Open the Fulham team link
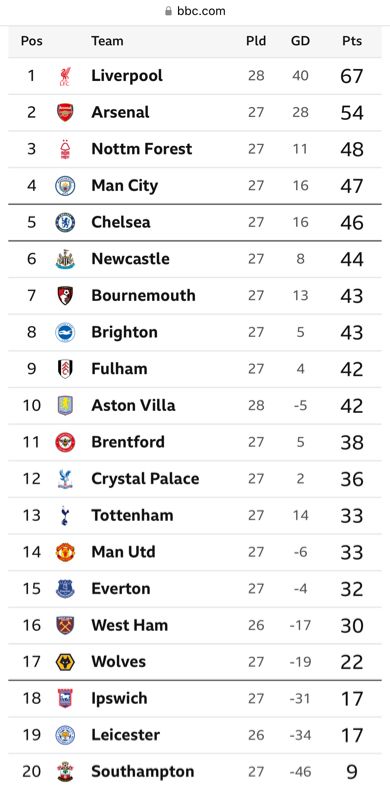This screenshot has width=390, height=786. [x=119, y=369]
